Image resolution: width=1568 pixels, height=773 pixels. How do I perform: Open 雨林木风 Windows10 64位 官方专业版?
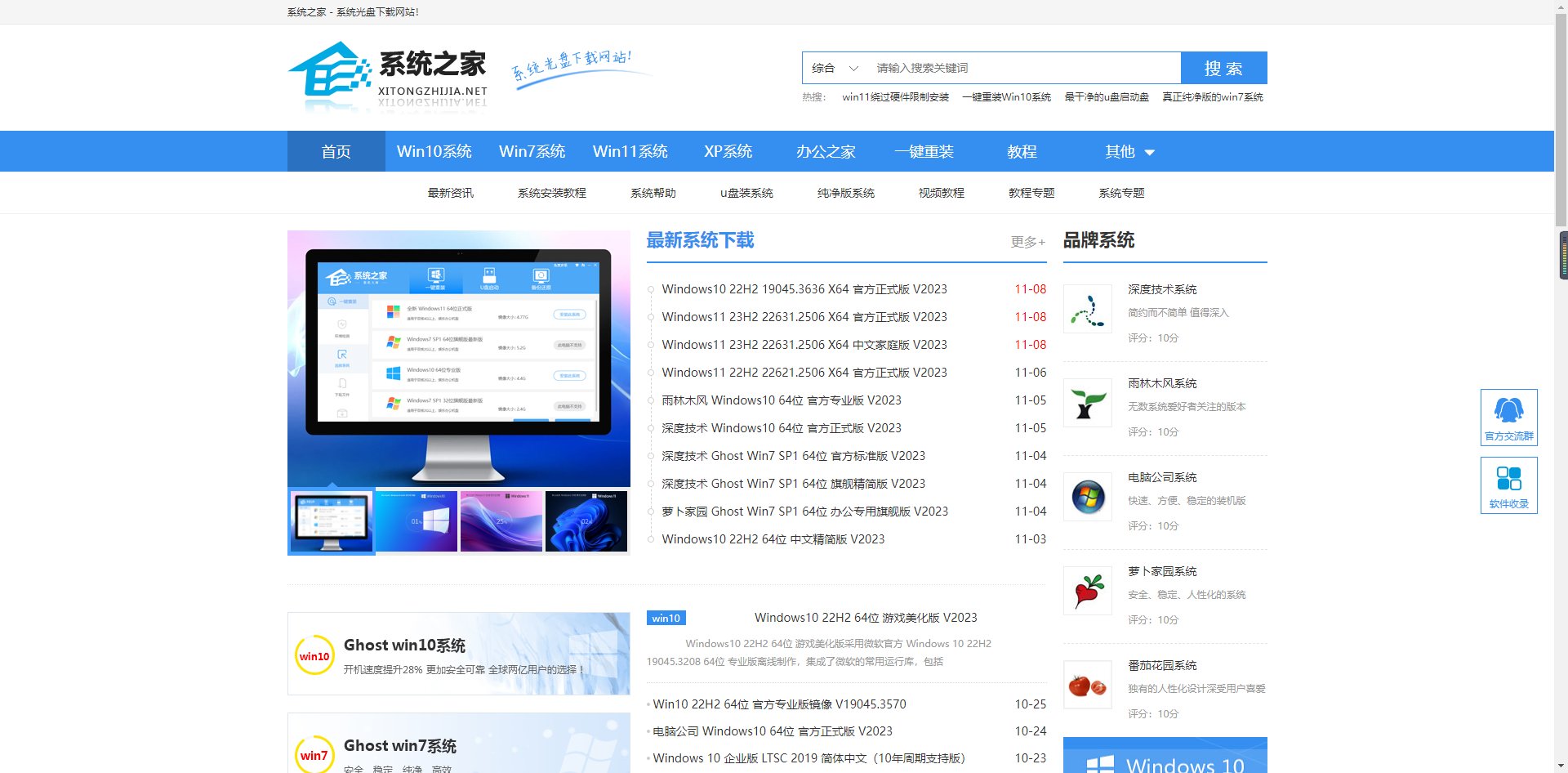pos(782,400)
